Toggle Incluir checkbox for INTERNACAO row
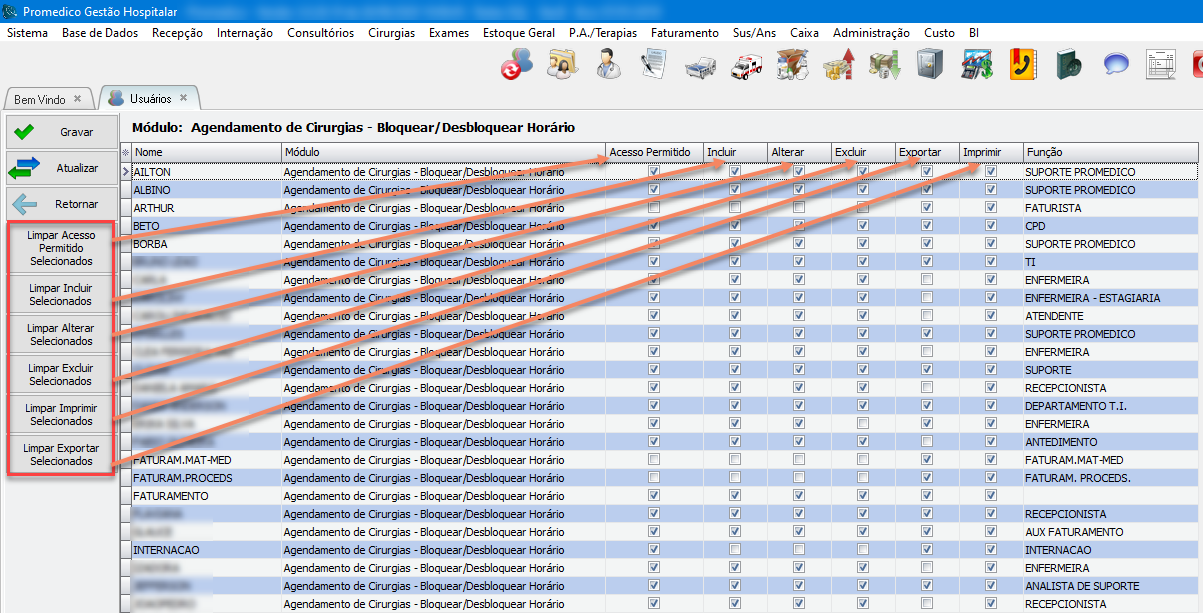 pos(735,550)
